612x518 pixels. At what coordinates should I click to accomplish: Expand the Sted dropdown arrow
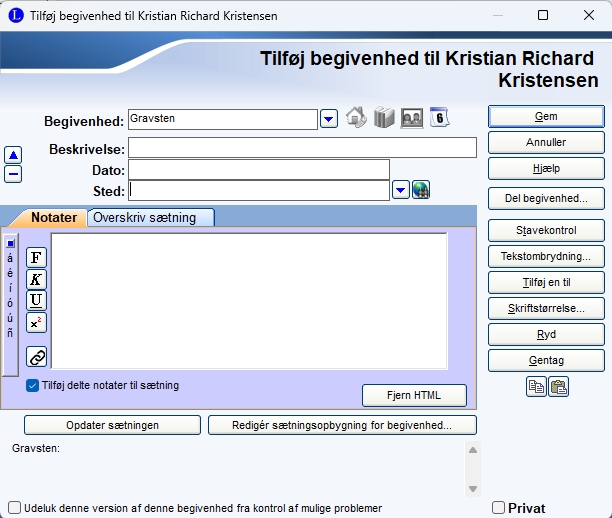pos(400,190)
